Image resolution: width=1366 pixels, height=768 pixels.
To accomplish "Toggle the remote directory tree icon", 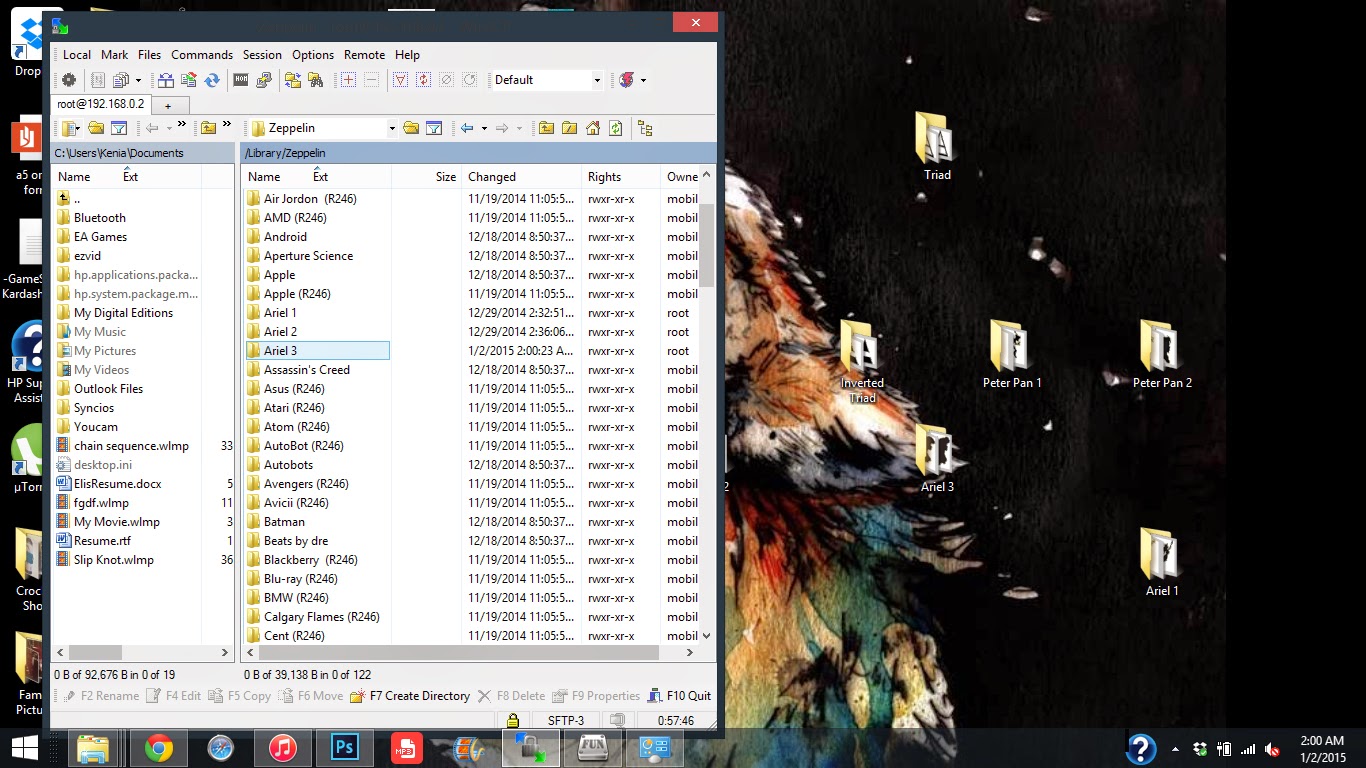I will [x=645, y=128].
